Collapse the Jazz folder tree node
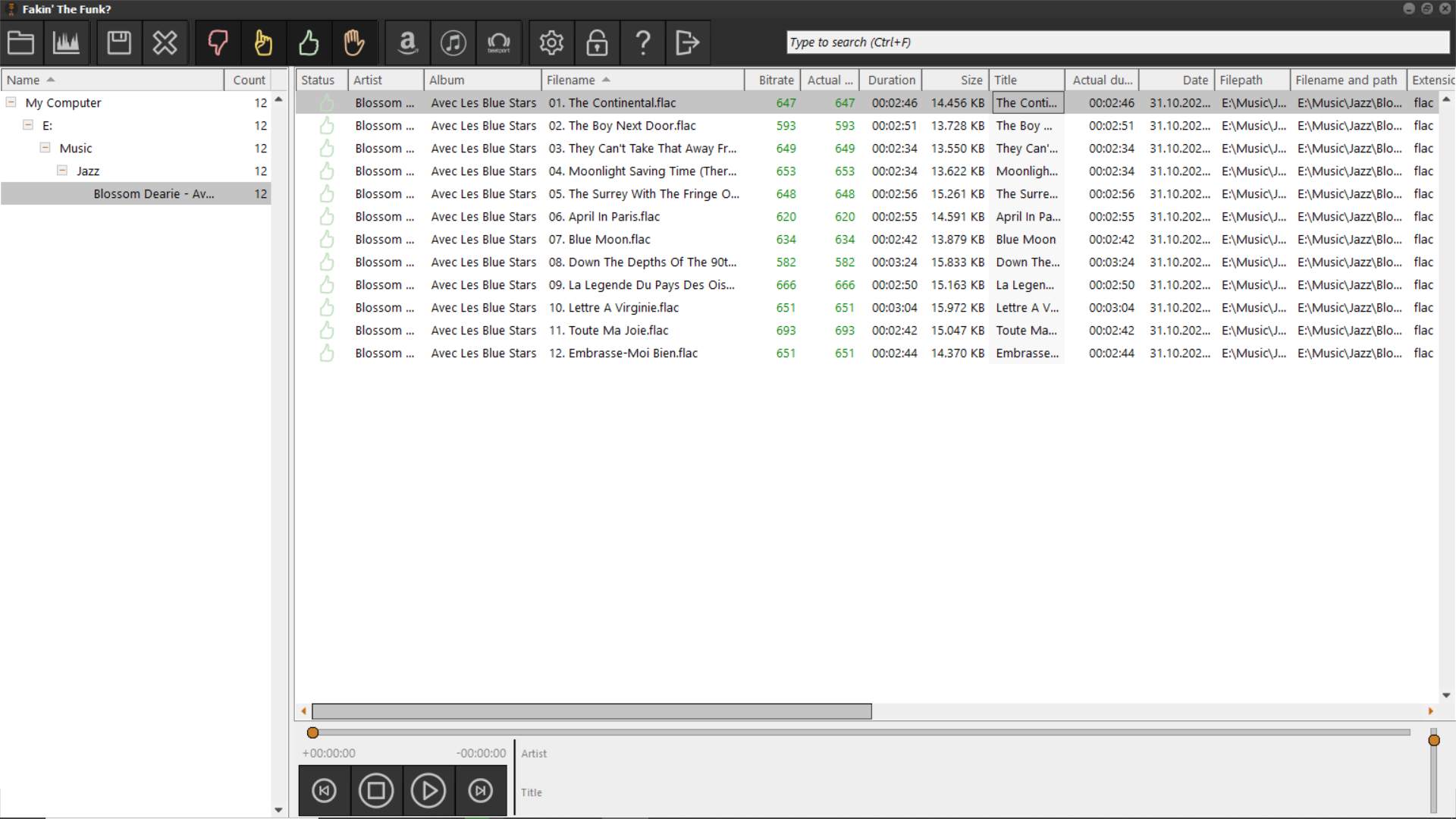 point(62,171)
